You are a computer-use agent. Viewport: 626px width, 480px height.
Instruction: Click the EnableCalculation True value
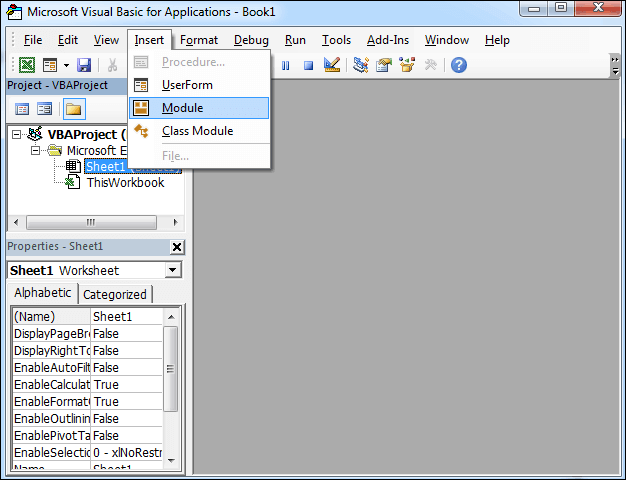(x=127, y=385)
